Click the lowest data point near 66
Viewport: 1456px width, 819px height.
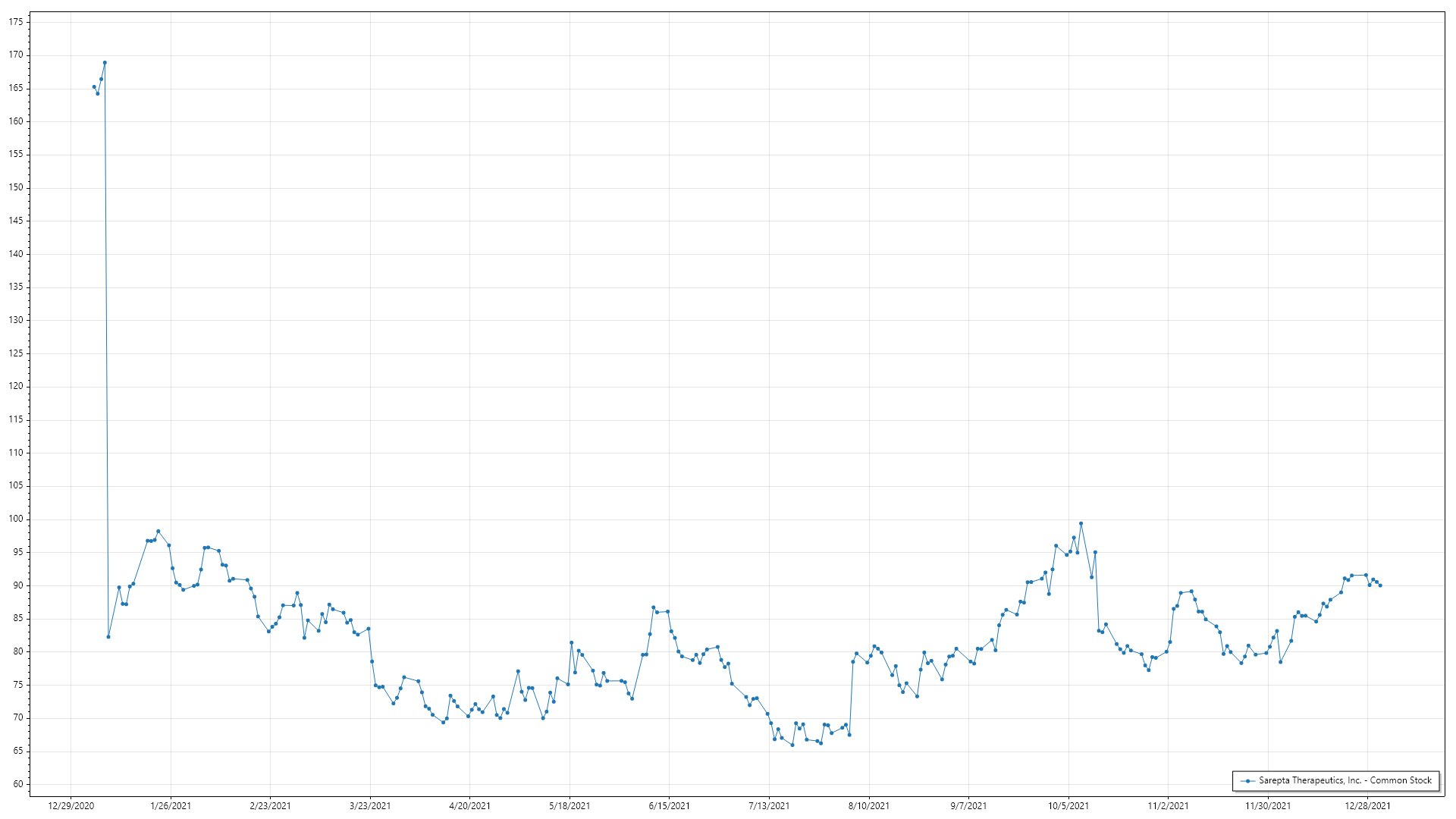792,745
